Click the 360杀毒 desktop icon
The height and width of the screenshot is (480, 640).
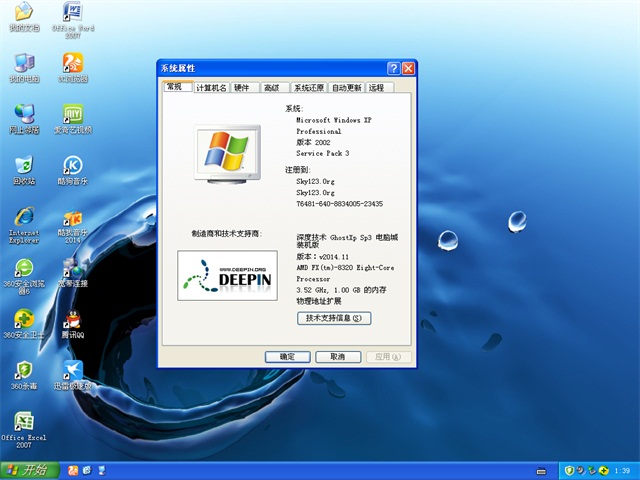(24, 371)
